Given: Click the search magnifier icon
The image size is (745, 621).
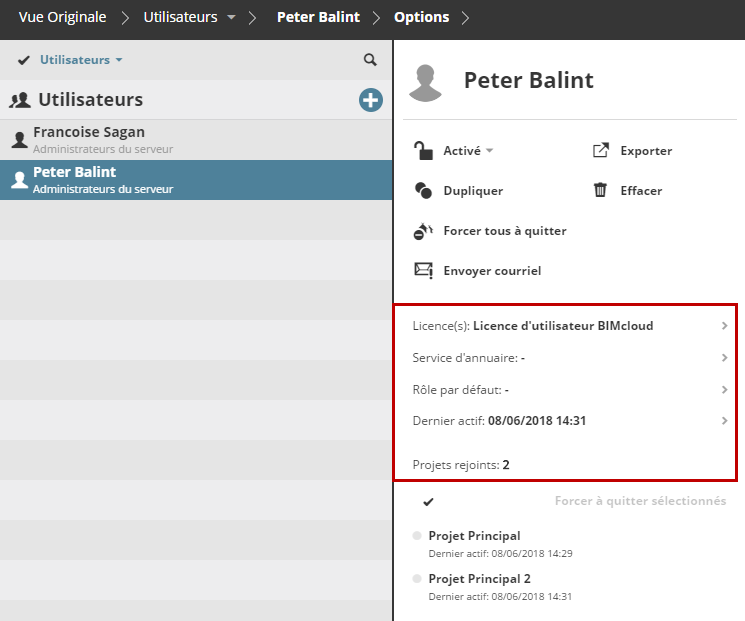Looking at the screenshot, I should (x=370, y=60).
